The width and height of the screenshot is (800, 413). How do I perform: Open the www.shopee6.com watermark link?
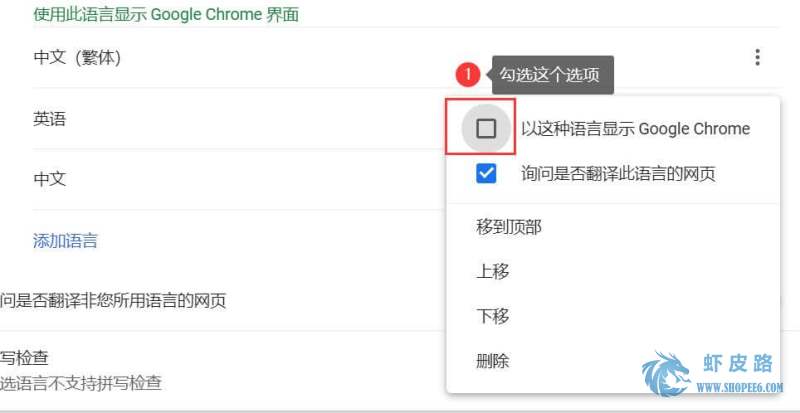(x=740, y=387)
